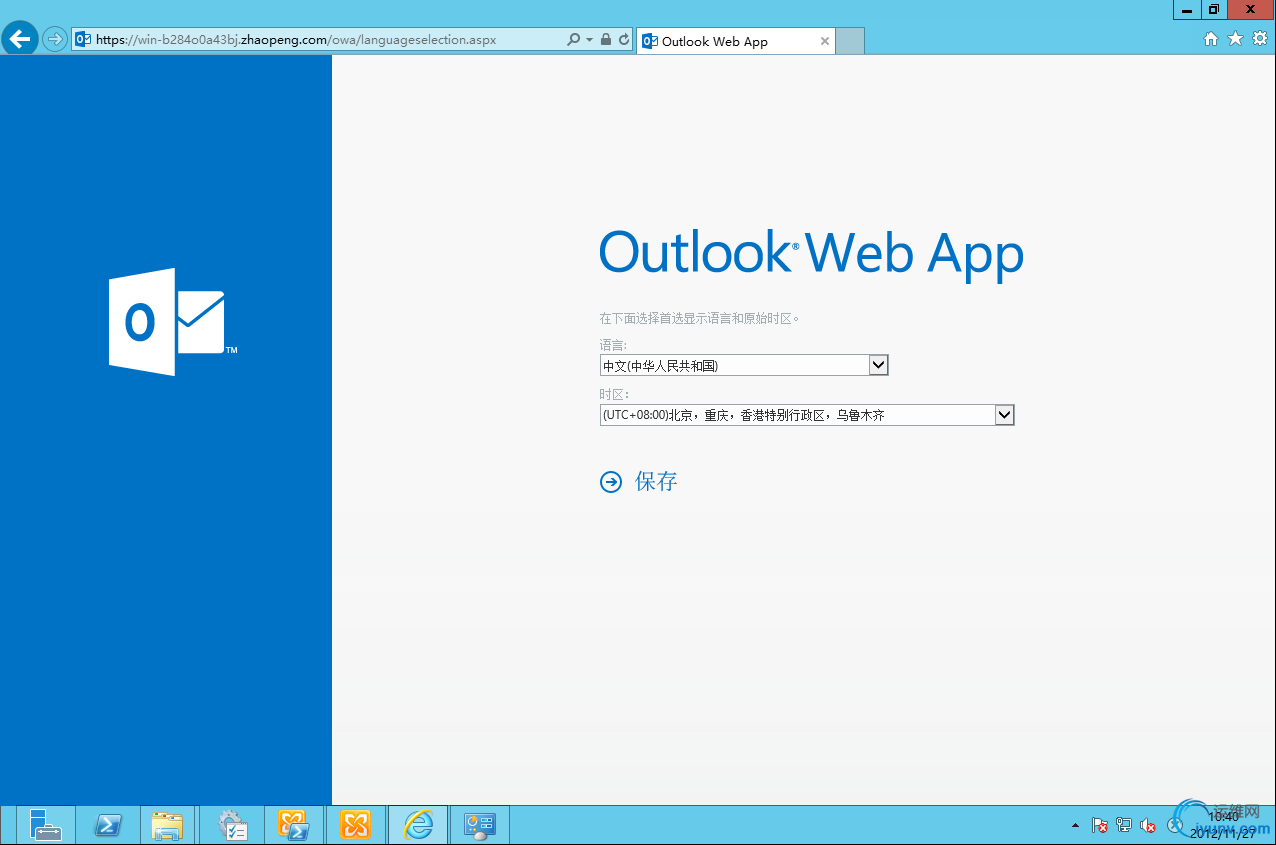Open the gear-and-checklist taskbar icon

[232, 825]
